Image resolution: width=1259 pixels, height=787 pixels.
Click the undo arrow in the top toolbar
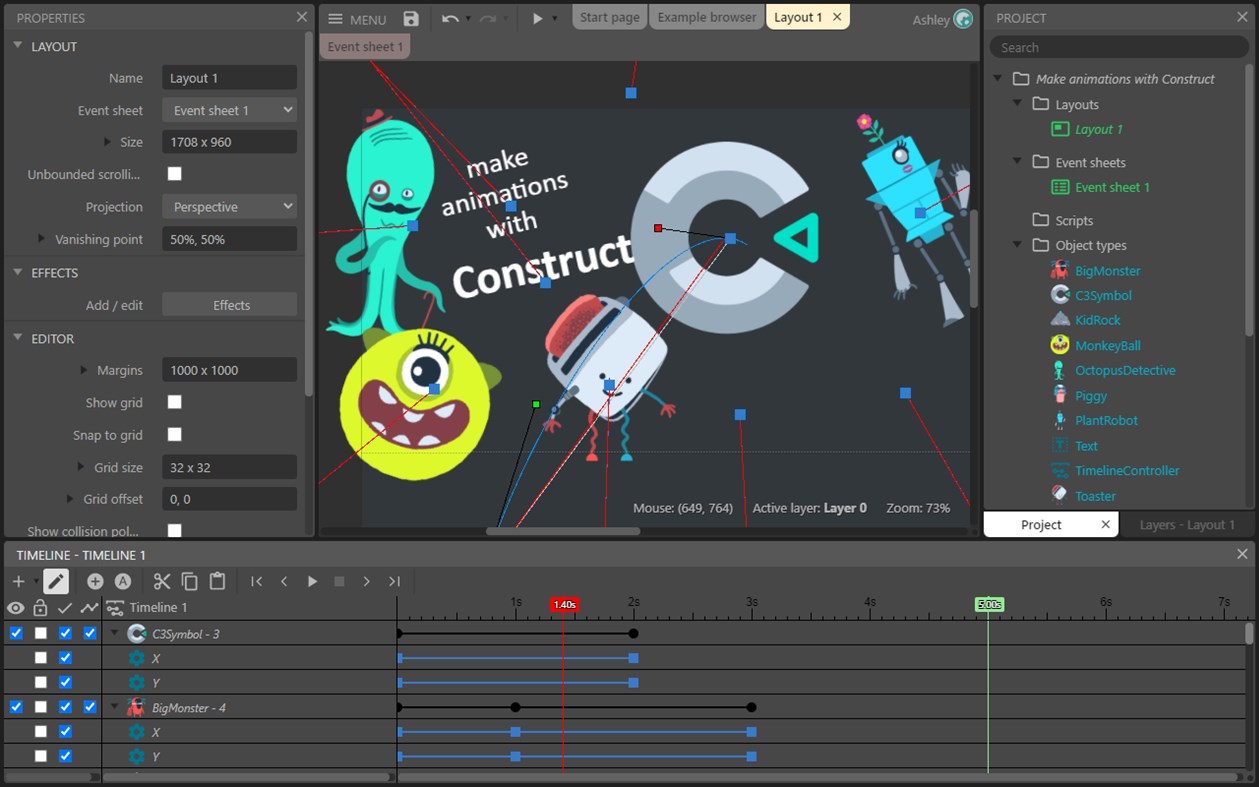pos(450,18)
